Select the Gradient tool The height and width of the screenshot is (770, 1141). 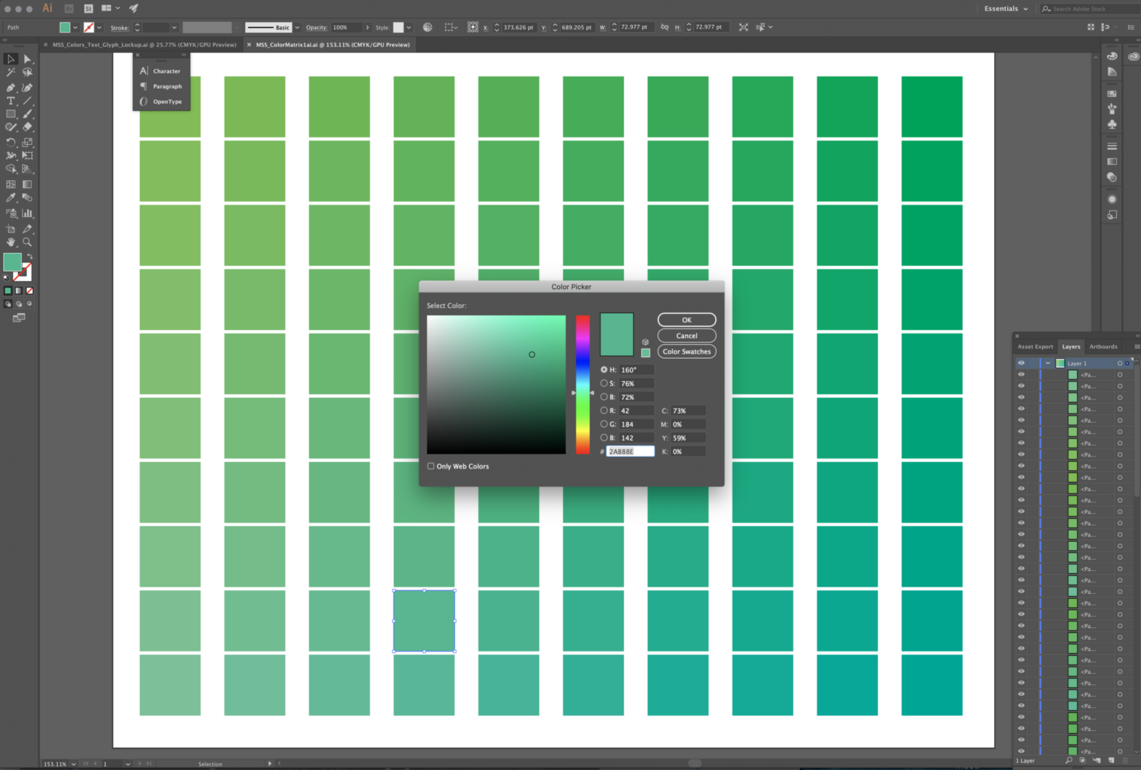[x=28, y=185]
